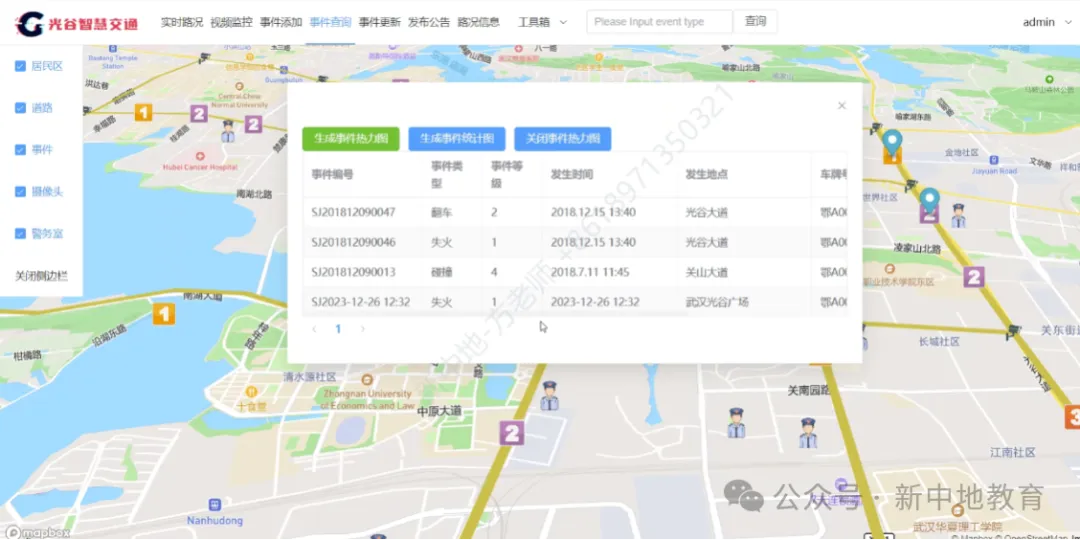Select the police officer icon above 中原大道
1080x540 pixels.
(x=549, y=395)
